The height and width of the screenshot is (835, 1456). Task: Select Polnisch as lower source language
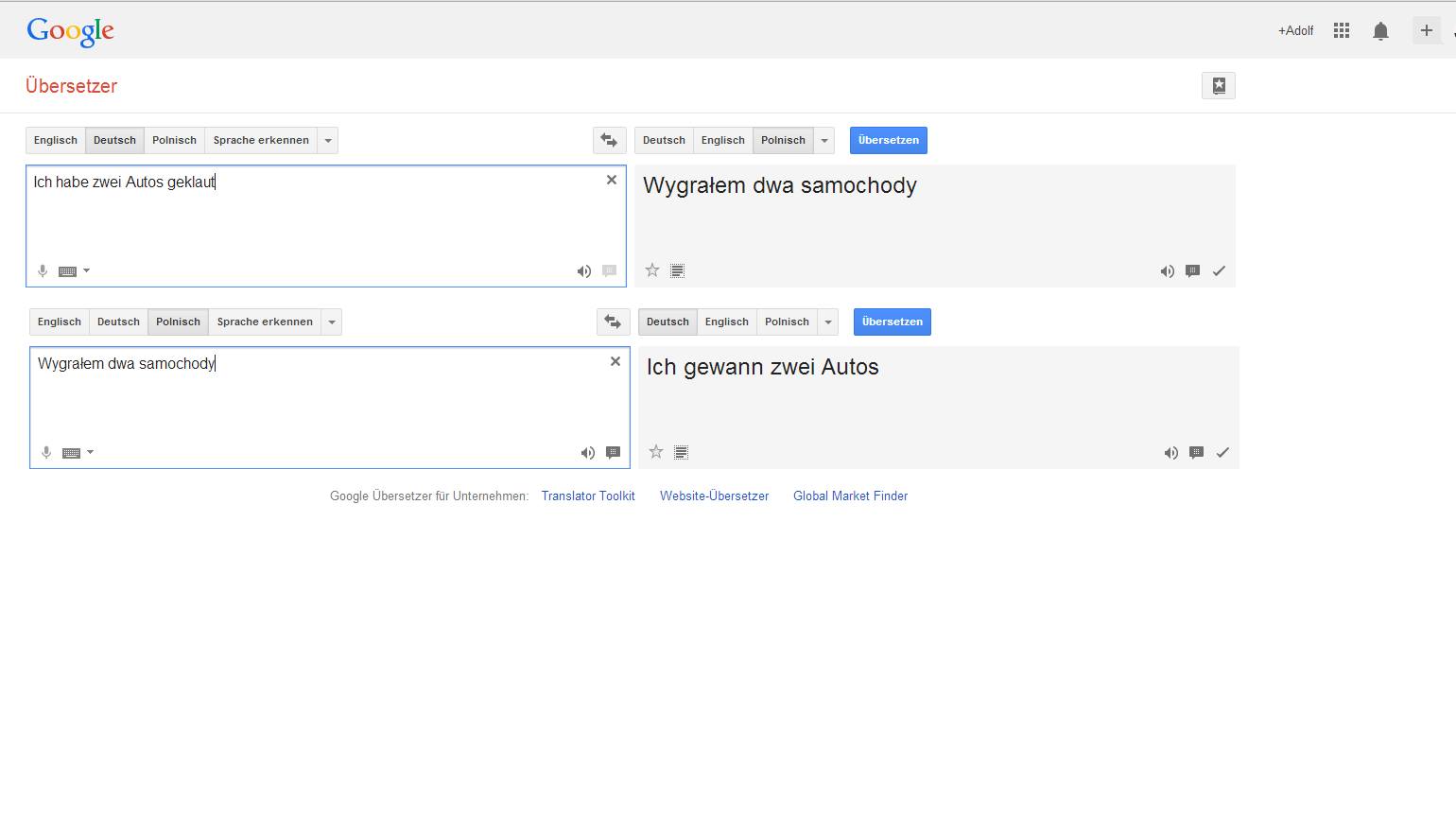(178, 322)
